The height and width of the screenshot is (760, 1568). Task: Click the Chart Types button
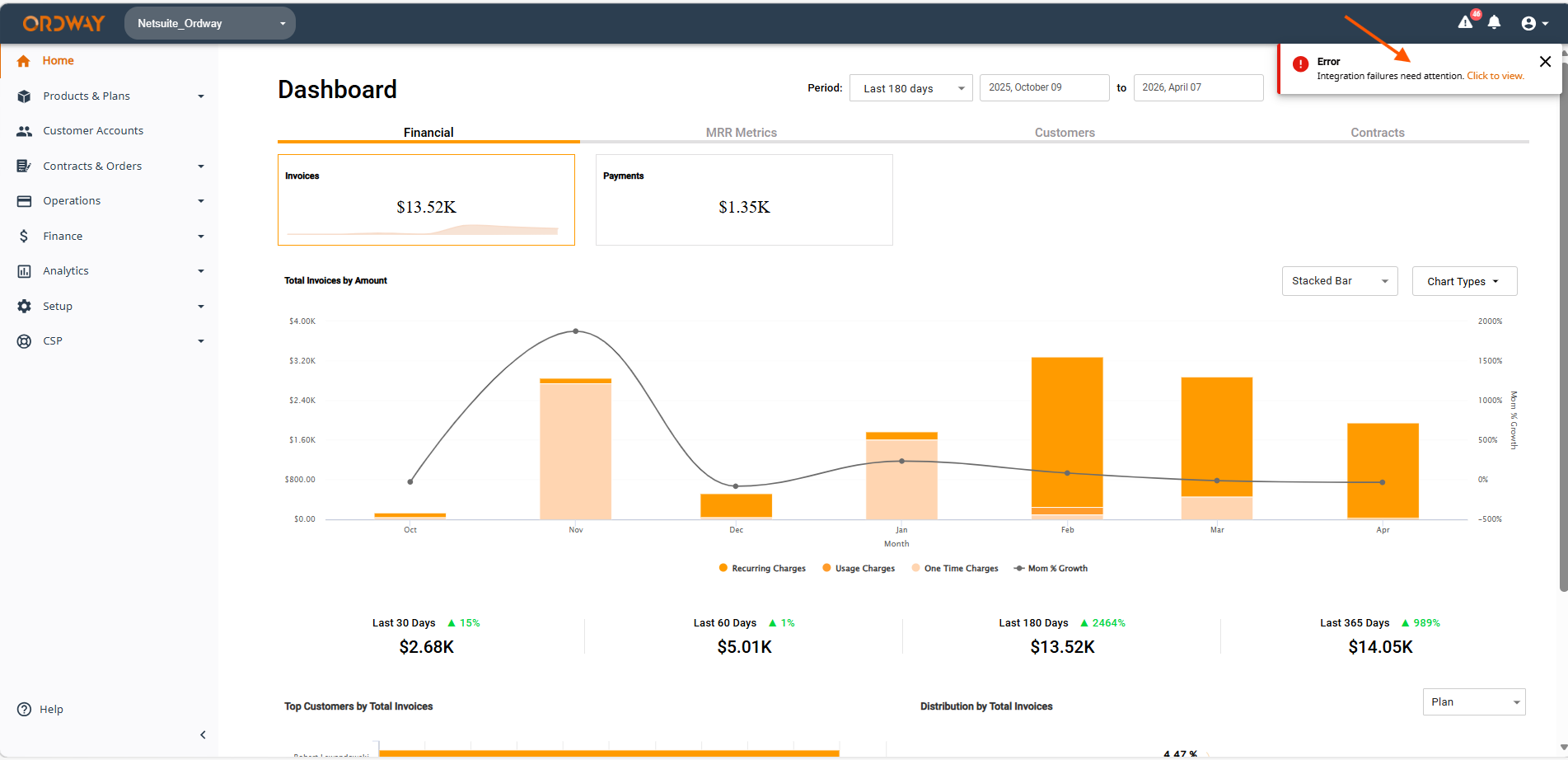(x=1463, y=281)
